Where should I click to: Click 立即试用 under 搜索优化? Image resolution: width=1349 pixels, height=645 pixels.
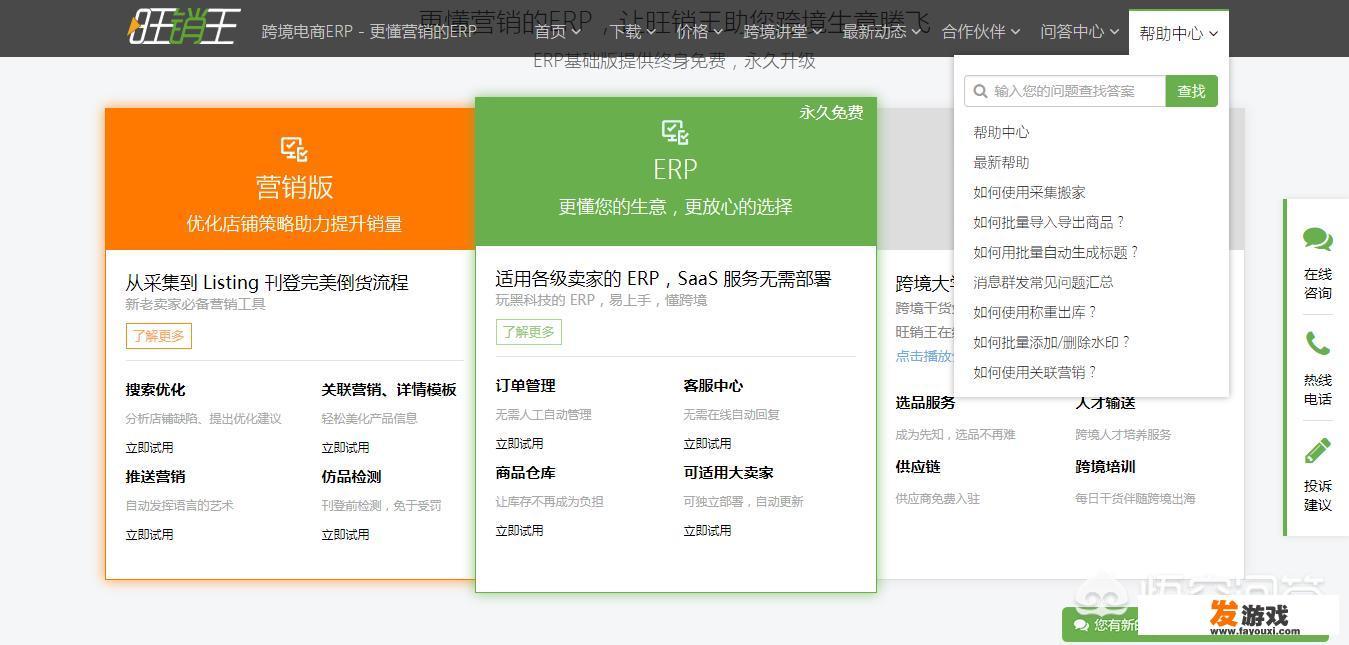point(149,448)
